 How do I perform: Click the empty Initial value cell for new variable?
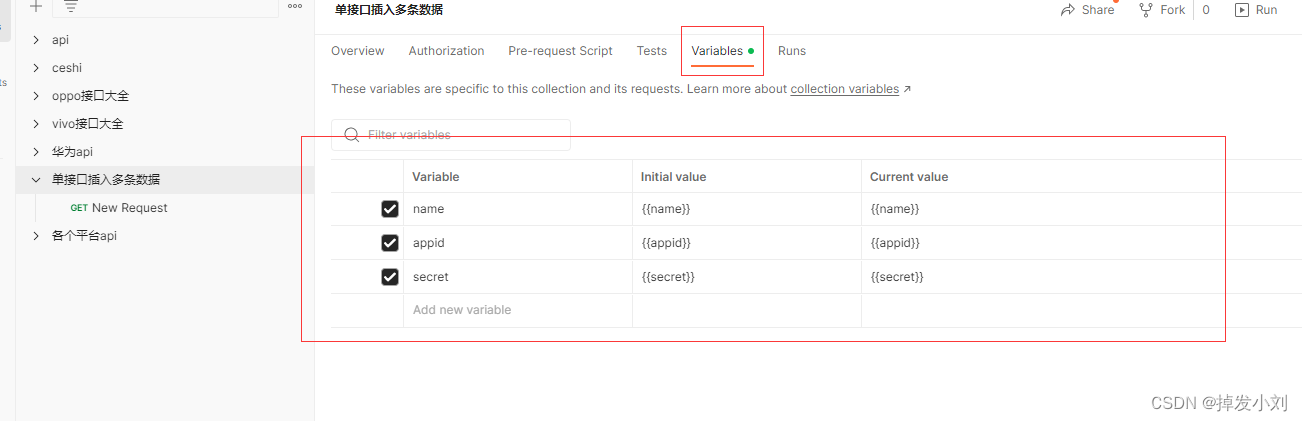tap(747, 310)
